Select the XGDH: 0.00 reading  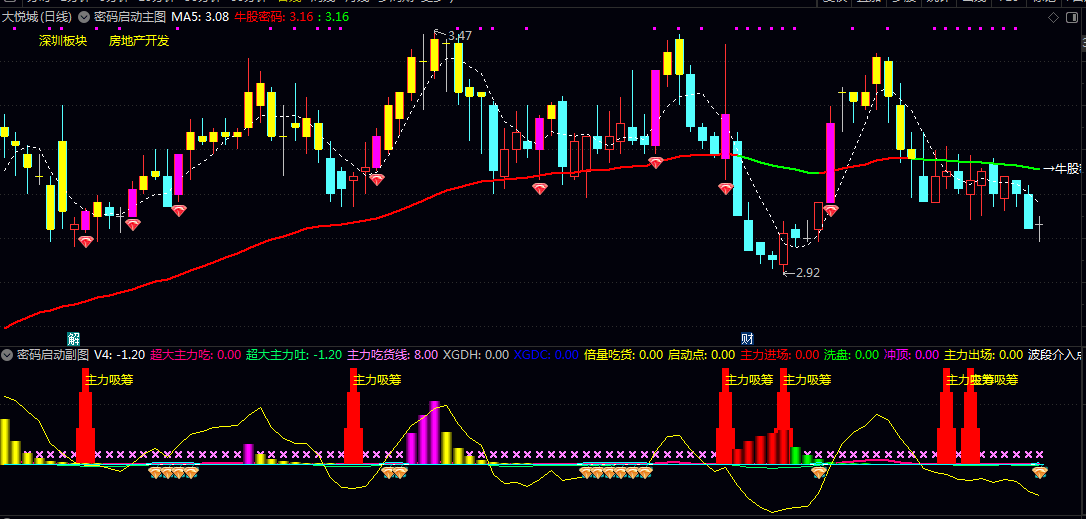[x=476, y=355]
